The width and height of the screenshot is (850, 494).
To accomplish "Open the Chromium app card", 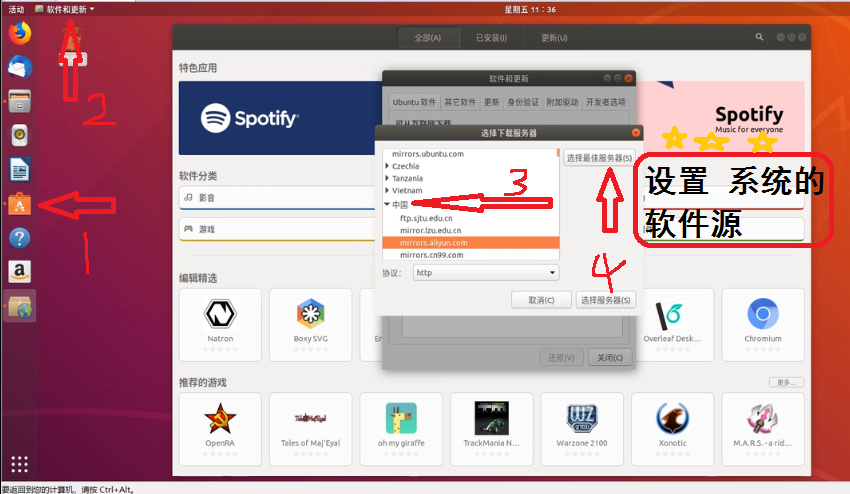I will pyautogui.click(x=763, y=325).
